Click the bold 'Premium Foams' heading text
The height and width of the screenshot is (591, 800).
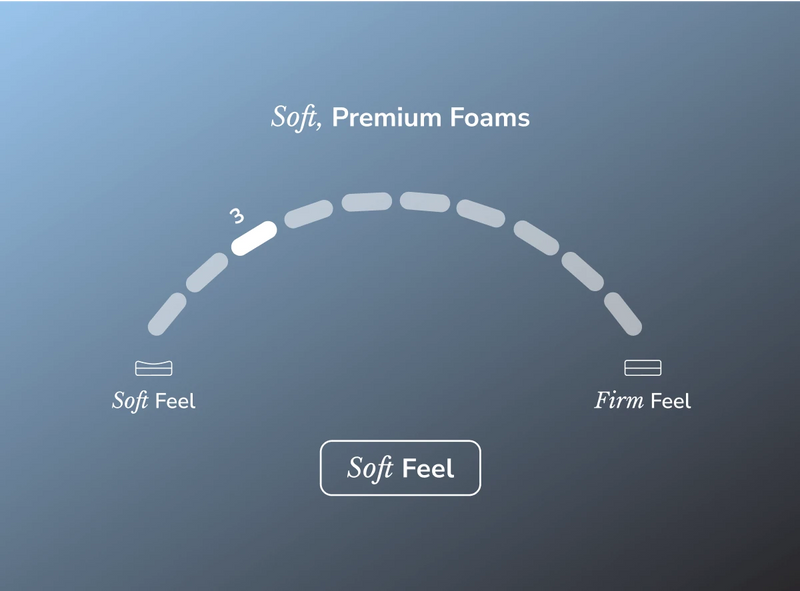[431, 117]
